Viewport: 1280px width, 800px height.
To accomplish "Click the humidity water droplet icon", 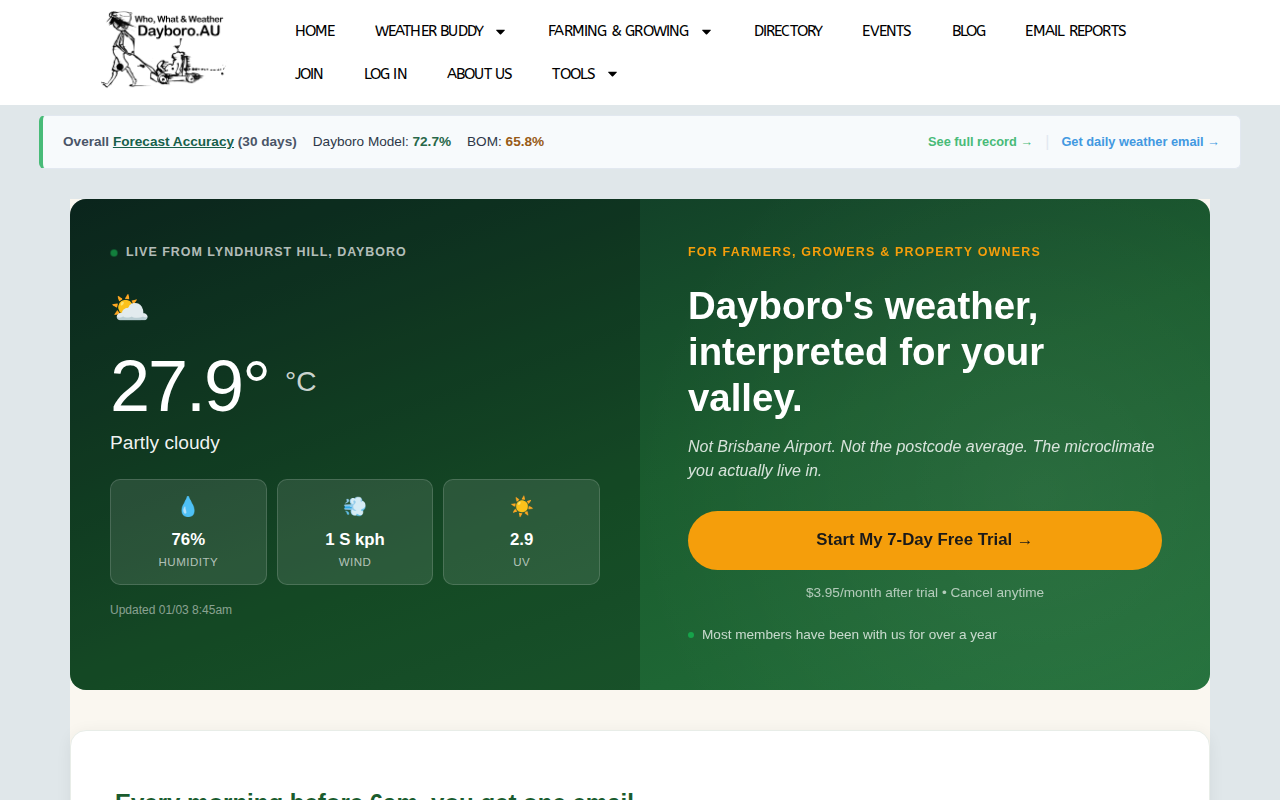I will [x=188, y=507].
